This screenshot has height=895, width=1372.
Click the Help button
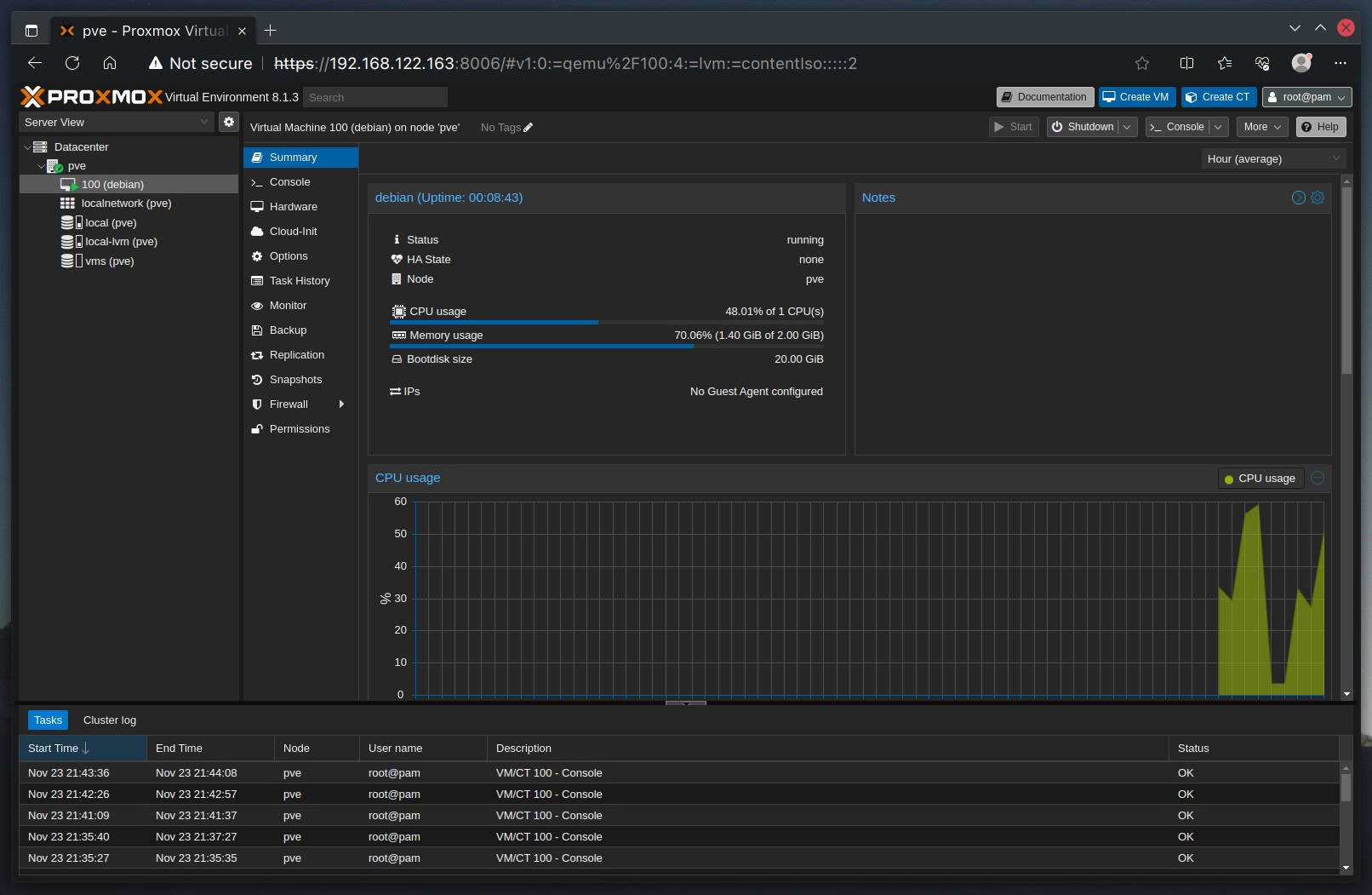tap(1320, 127)
